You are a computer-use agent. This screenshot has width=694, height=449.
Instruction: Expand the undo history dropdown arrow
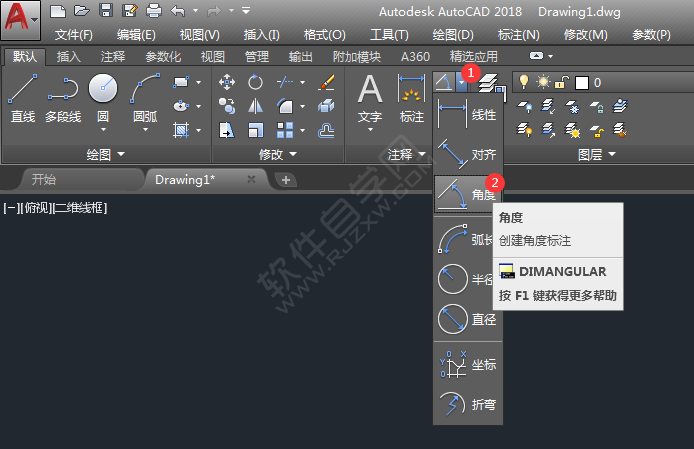pyautogui.click(x=195, y=11)
